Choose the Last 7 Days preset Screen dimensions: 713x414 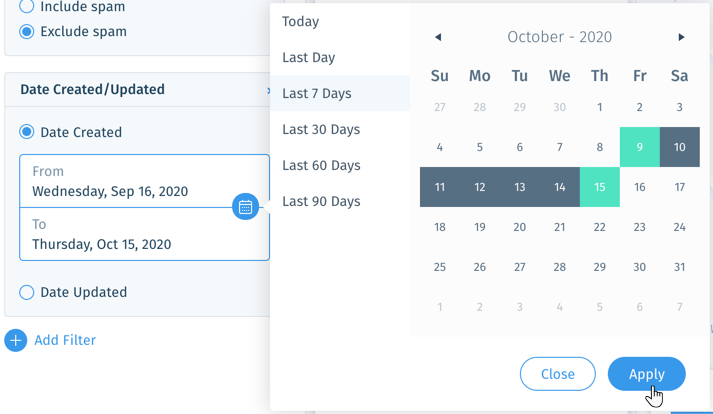coord(340,93)
